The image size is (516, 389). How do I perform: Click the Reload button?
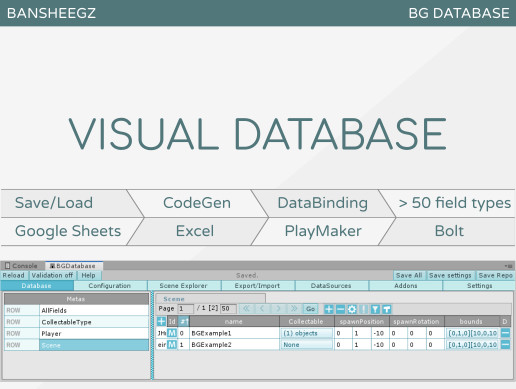tap(14, 275)
